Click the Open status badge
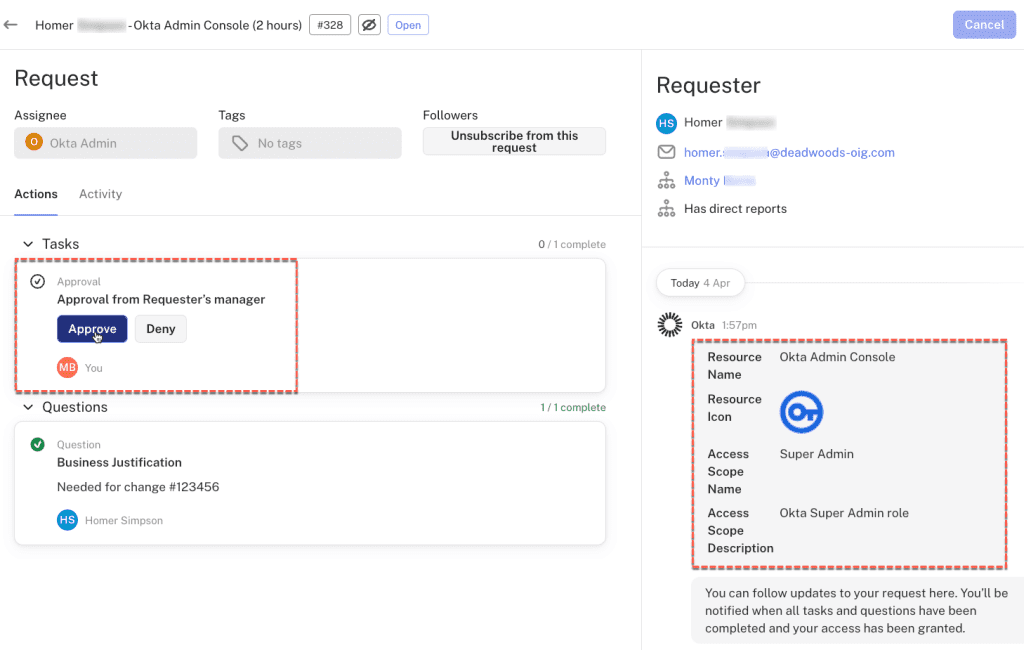 (x=408, y=25)
